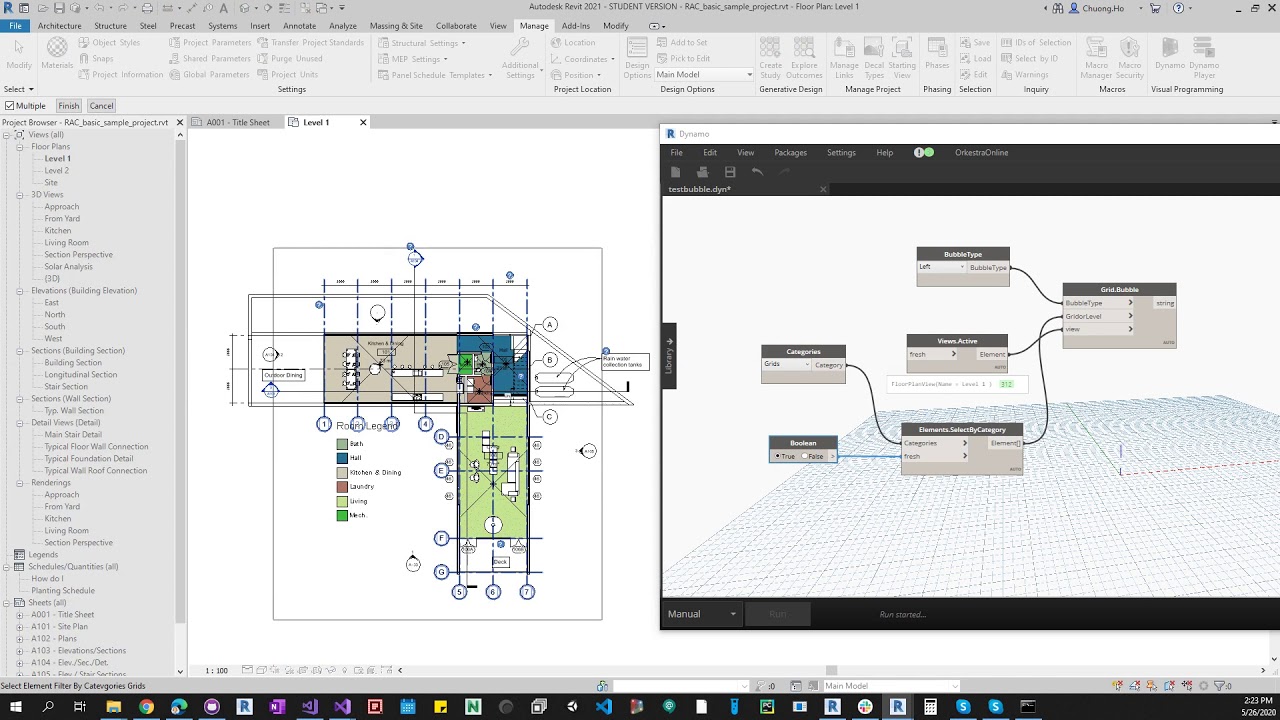Click Purge Unused
The height and width of the screenshot is (720, 1280).
289,59
